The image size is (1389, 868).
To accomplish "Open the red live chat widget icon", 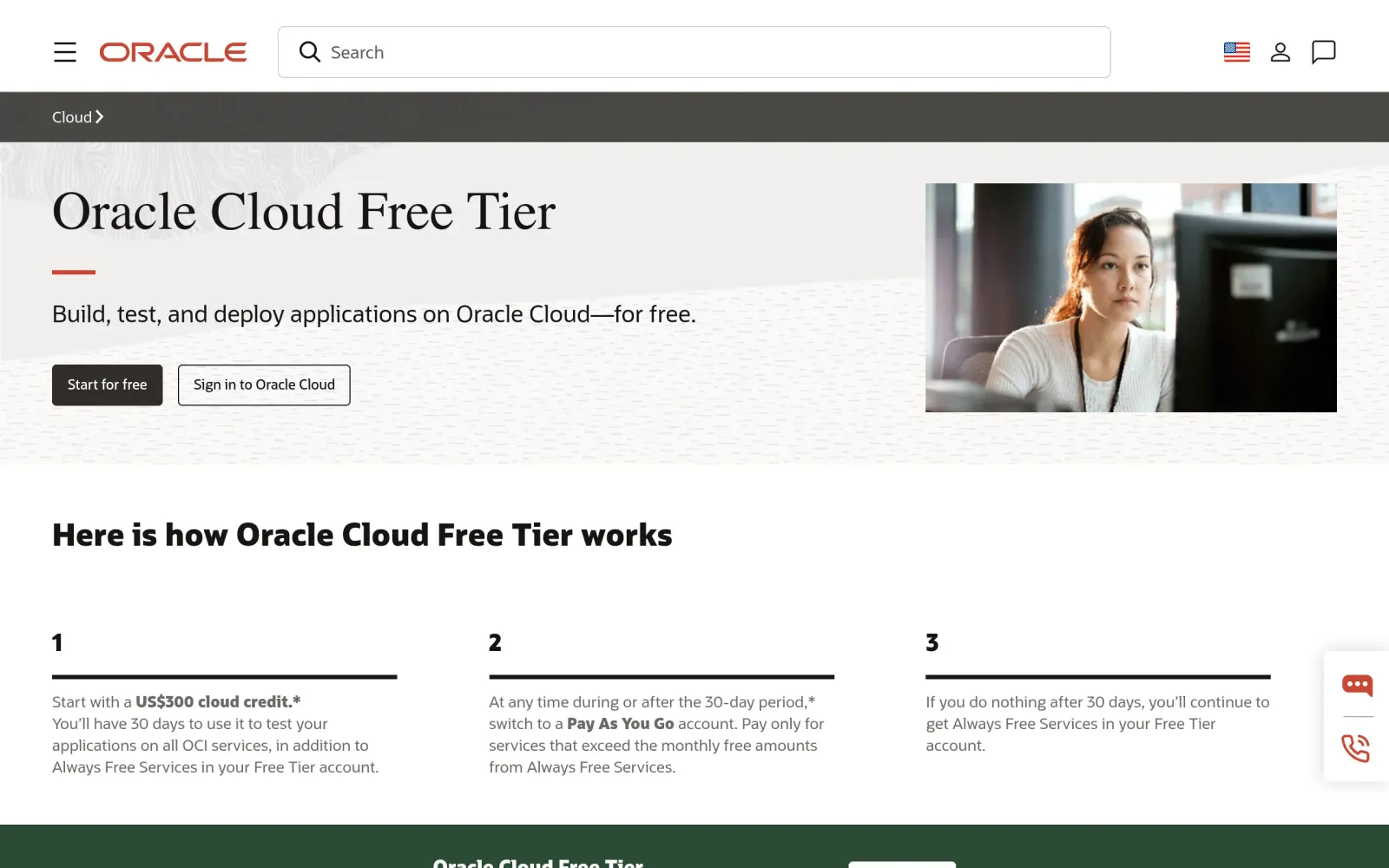I will (x=1357, y=686).
